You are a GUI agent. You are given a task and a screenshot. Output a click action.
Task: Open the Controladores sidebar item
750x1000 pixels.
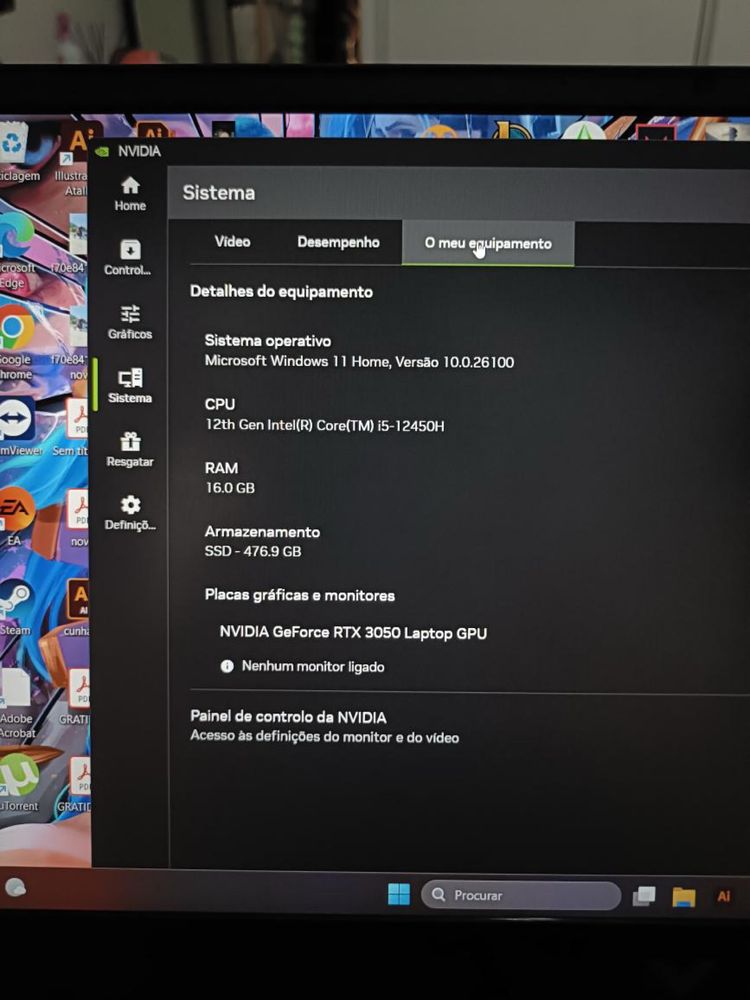click(x=128, y=258)
